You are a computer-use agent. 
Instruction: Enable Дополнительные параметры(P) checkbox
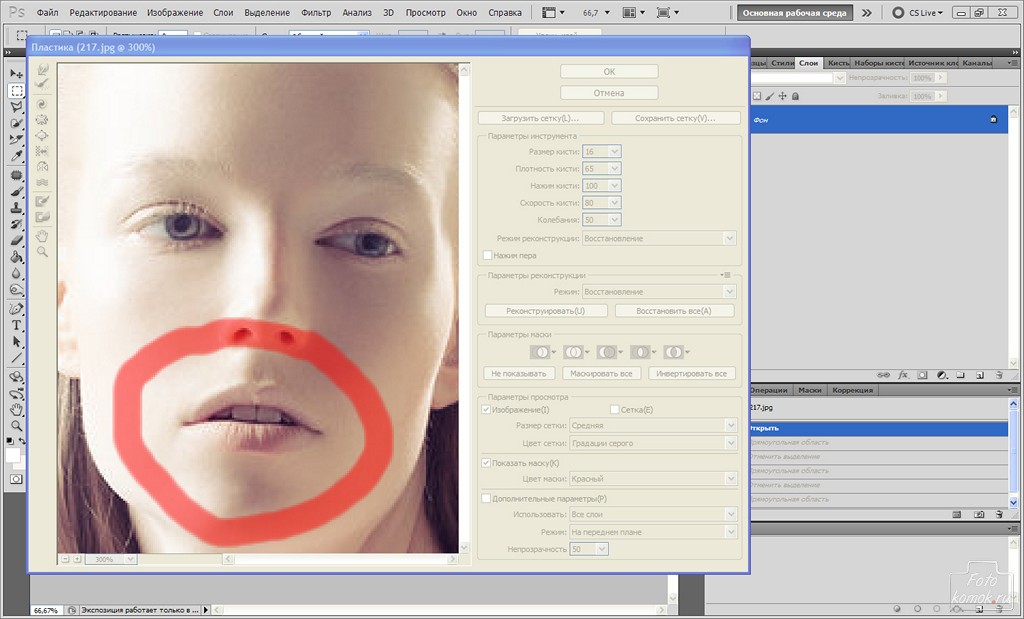[x=487, y=498]
